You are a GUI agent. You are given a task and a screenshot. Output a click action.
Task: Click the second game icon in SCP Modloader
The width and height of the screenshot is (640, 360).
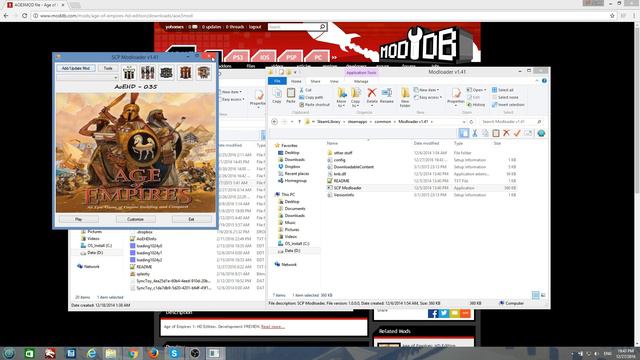tap(147, 73)
